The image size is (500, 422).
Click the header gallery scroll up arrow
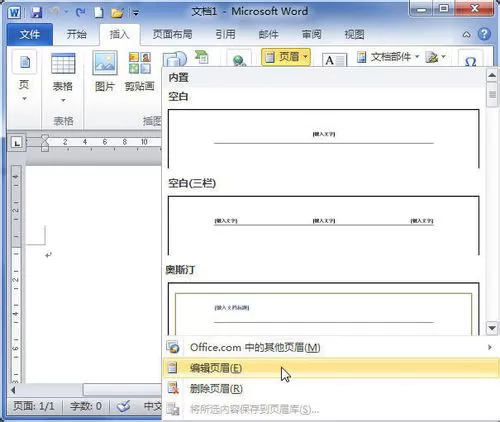point(492,75)
